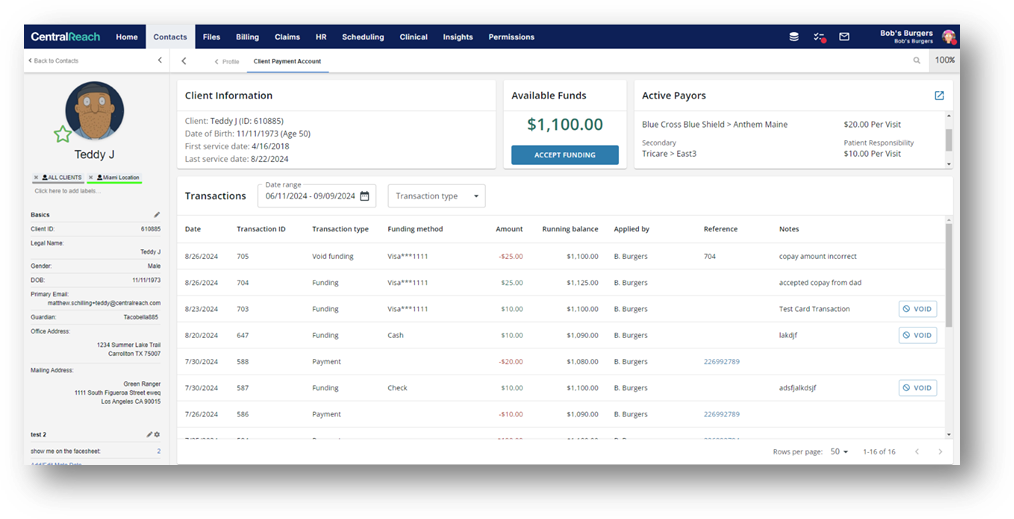This screenshot has height=519, width=1014.
Task: Open the Claims menu
Action: [287, 37]
